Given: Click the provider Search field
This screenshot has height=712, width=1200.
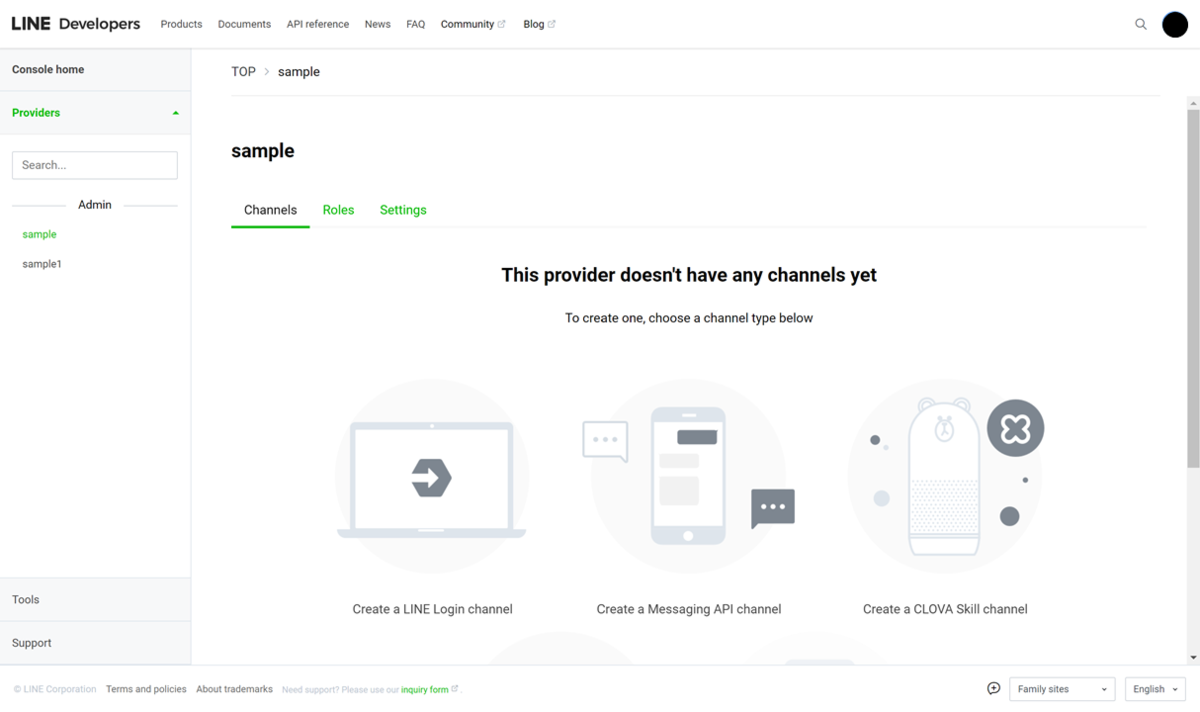Looking at the screenshot, I should point(95,165).
